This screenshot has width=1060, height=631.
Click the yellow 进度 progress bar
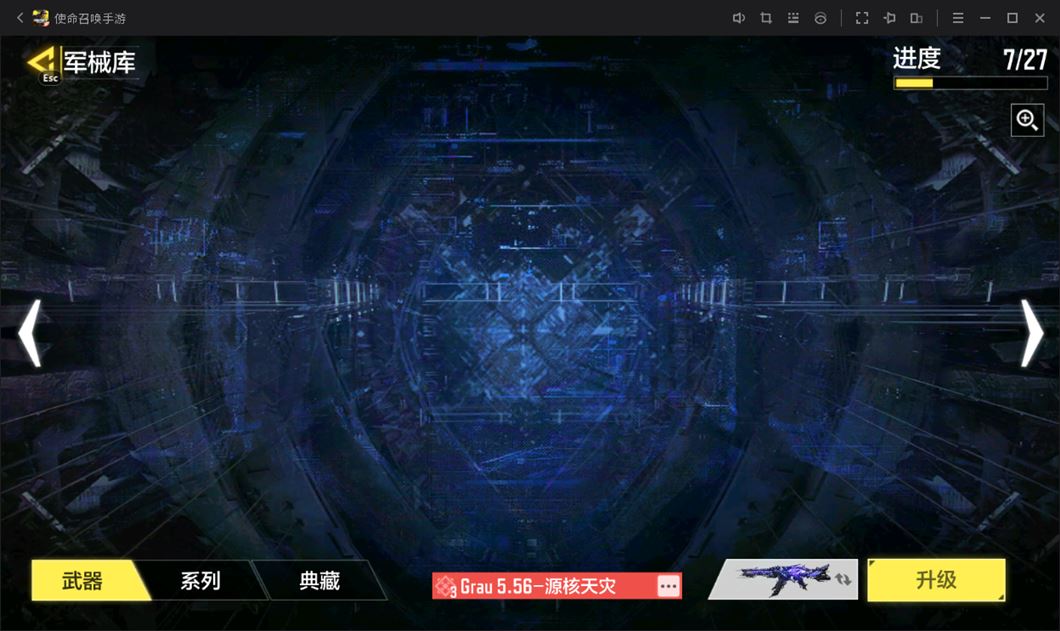[970, 83]
